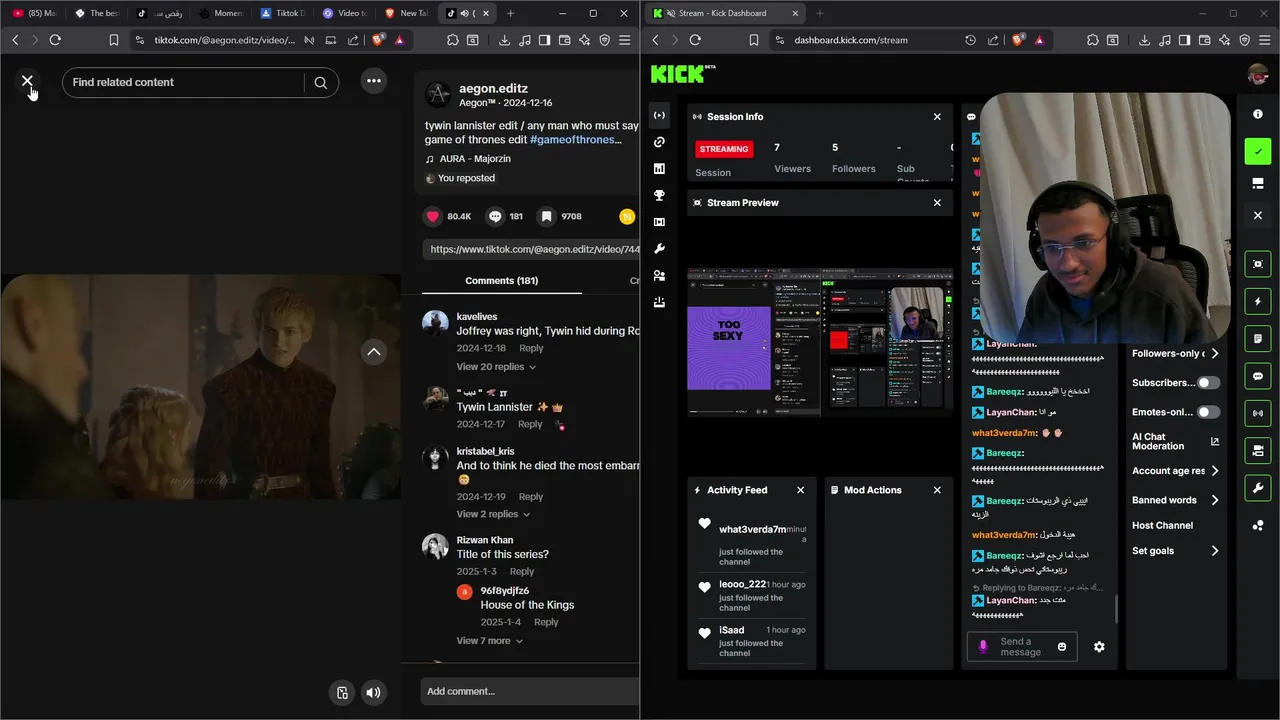This screenshot has height=720, width=1280.
Task: Mute the TikTok video with the speaker icon
Action: (x=374, y=692)
